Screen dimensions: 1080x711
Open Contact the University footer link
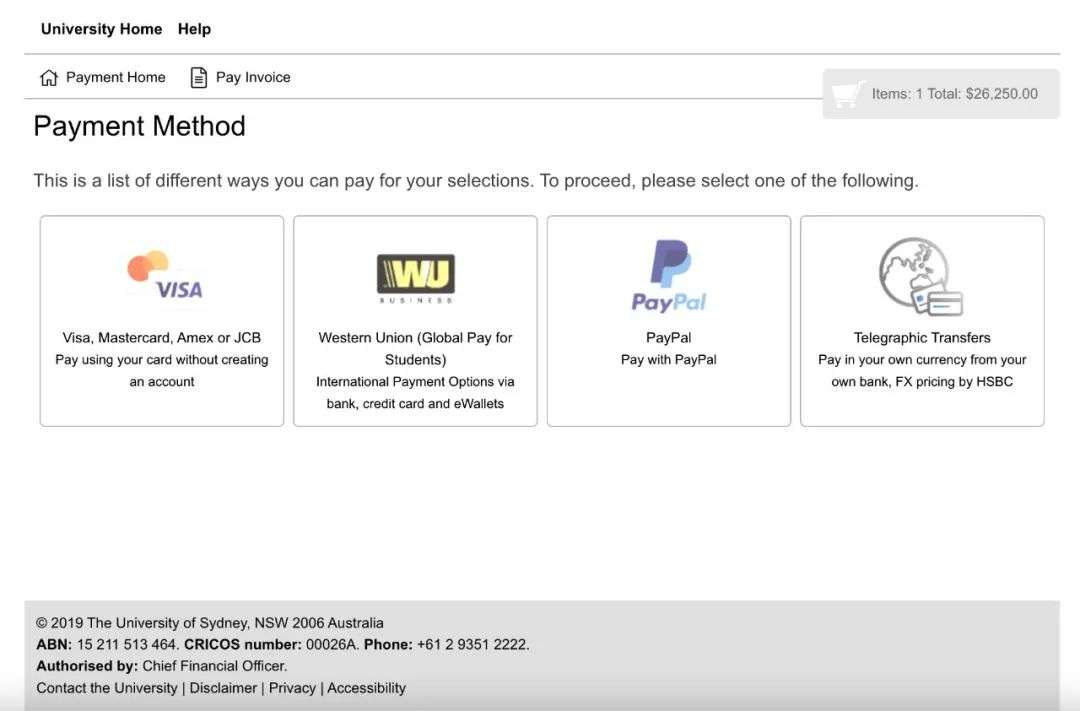[x=107, y=688]
